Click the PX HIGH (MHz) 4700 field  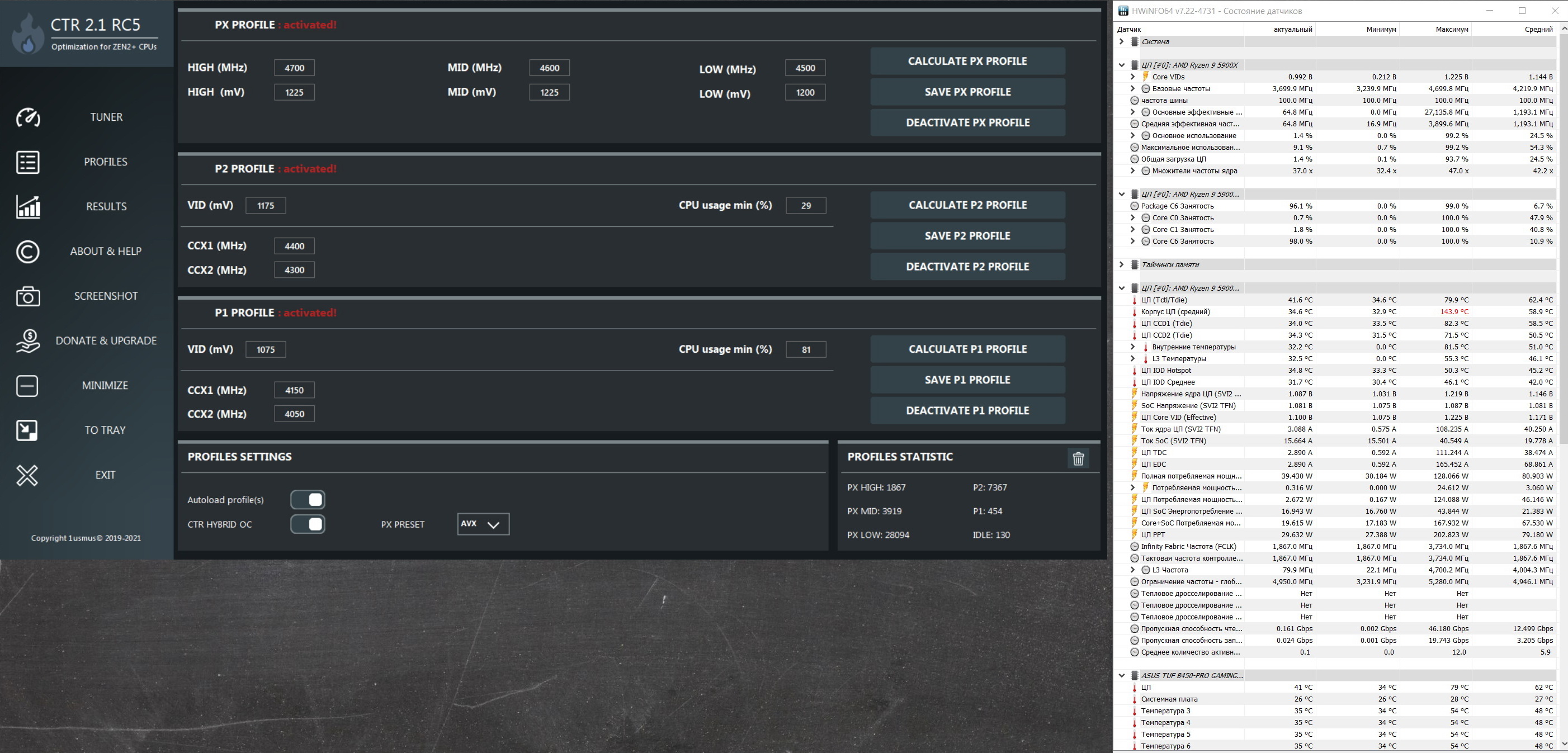(294, 68)
